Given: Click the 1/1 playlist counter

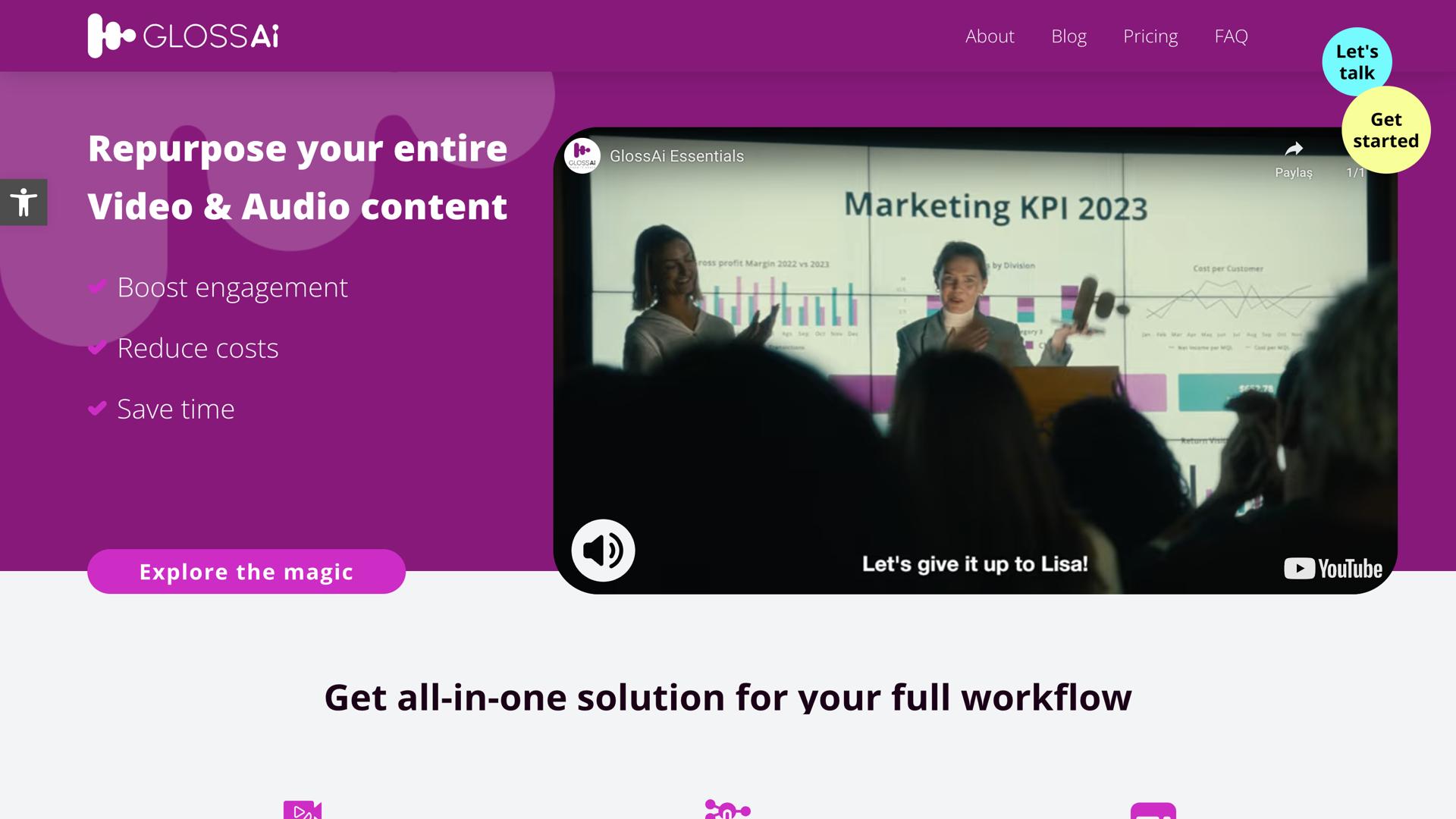Looking at the screenshot, I should point(1355,173).
